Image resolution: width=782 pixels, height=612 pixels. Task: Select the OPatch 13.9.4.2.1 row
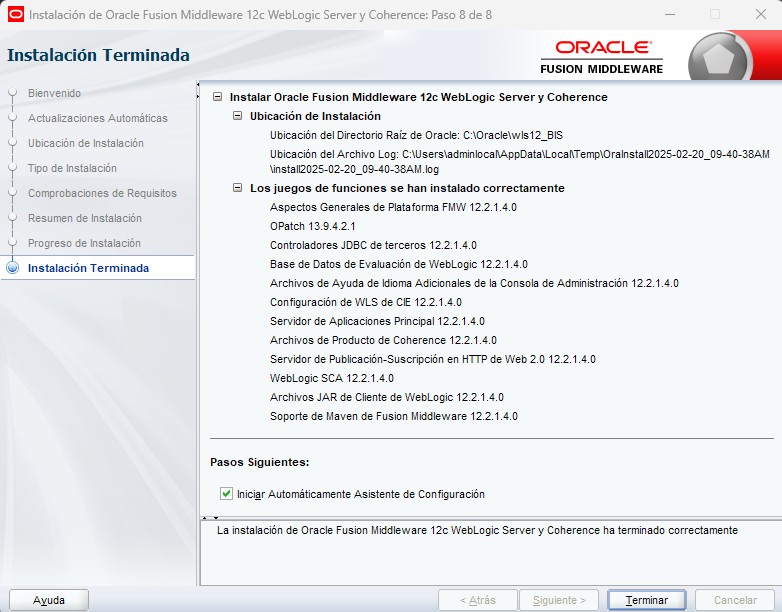(x=313, y=226)
